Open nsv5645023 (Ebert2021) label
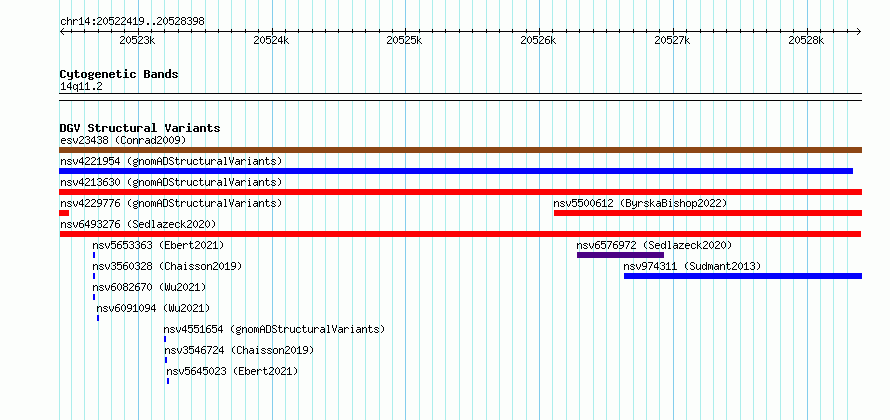Viewport: 890px width, 420px height. (x=232, y=371)
